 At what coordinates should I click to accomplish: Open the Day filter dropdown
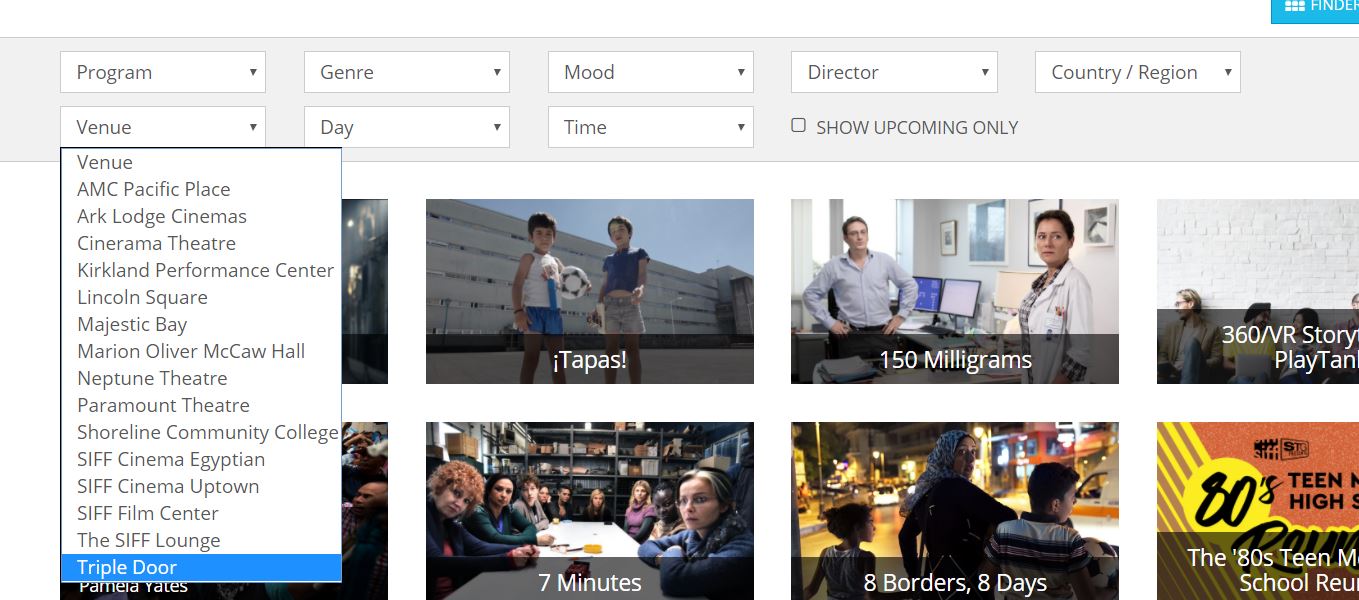click(407, 127)
